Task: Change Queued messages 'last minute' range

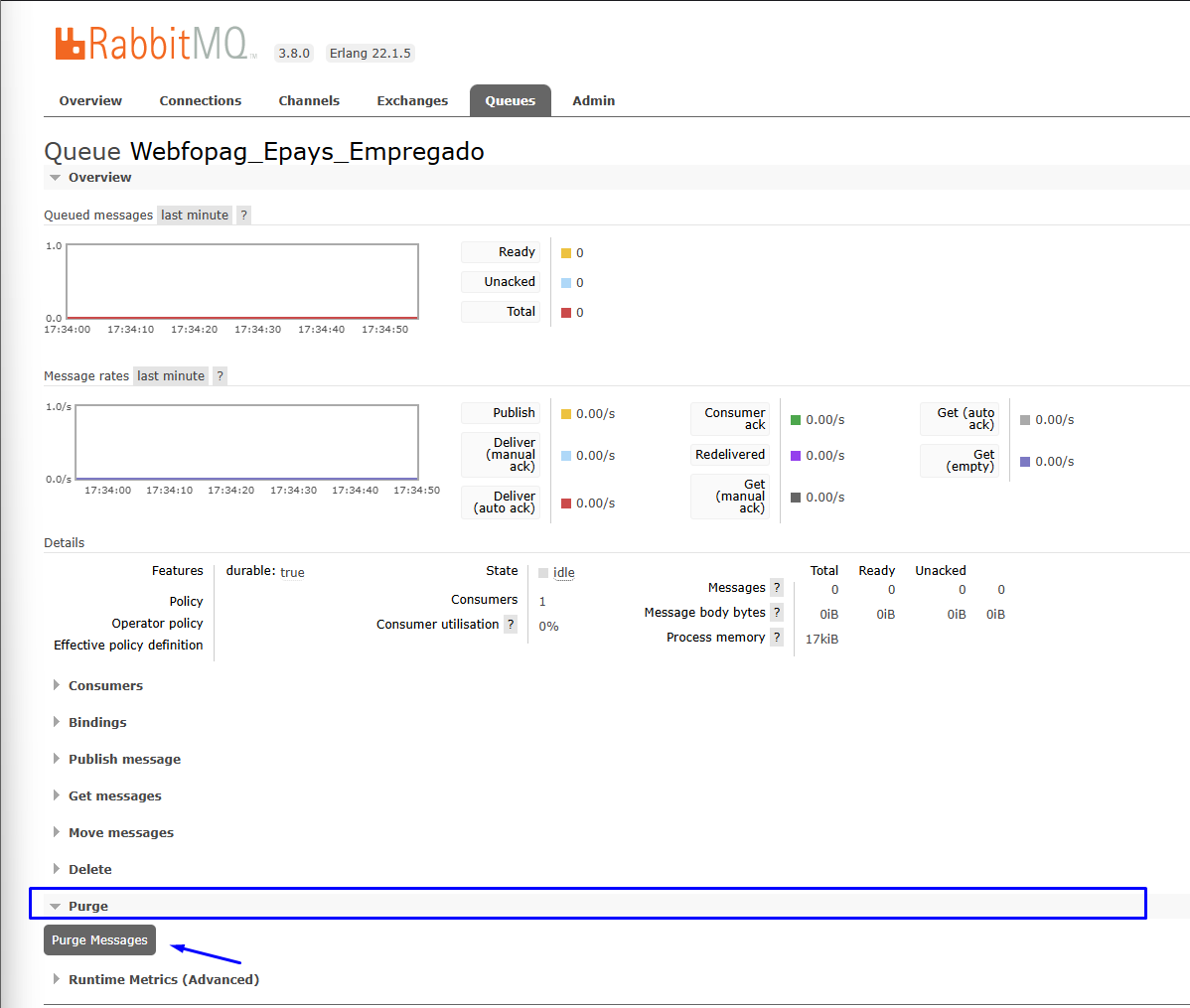Action: pyautogui.click(x=195, y=215)
